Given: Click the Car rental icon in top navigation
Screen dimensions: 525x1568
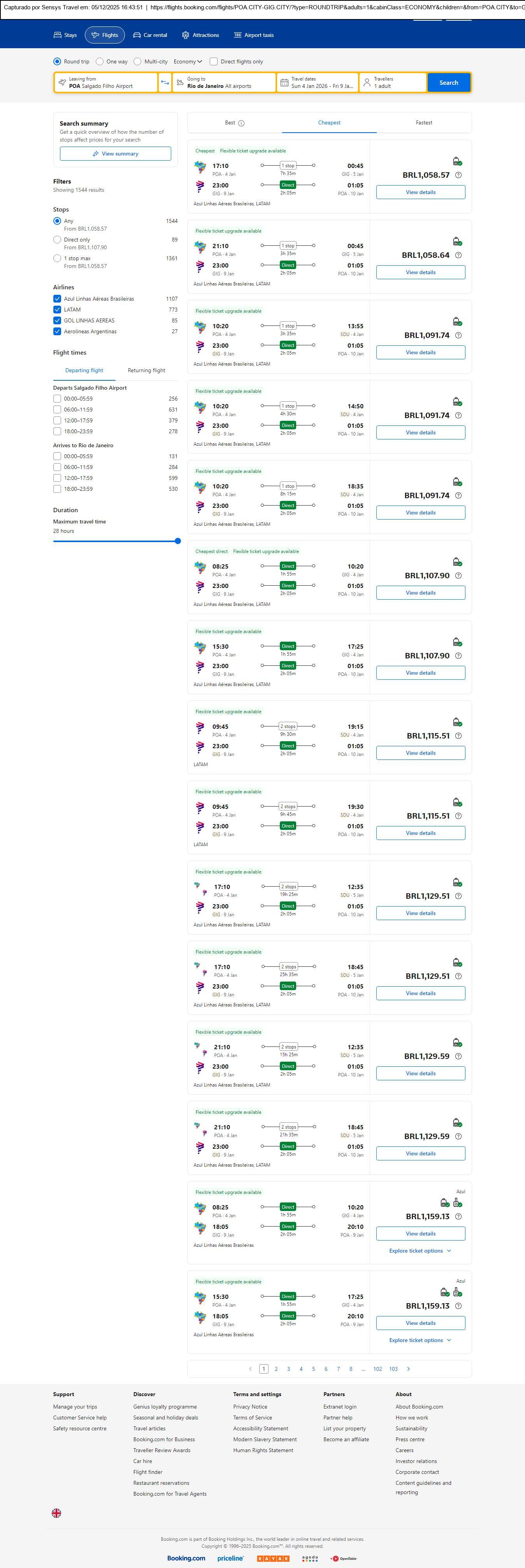Looking at the screenshot, I should (137, 35).
